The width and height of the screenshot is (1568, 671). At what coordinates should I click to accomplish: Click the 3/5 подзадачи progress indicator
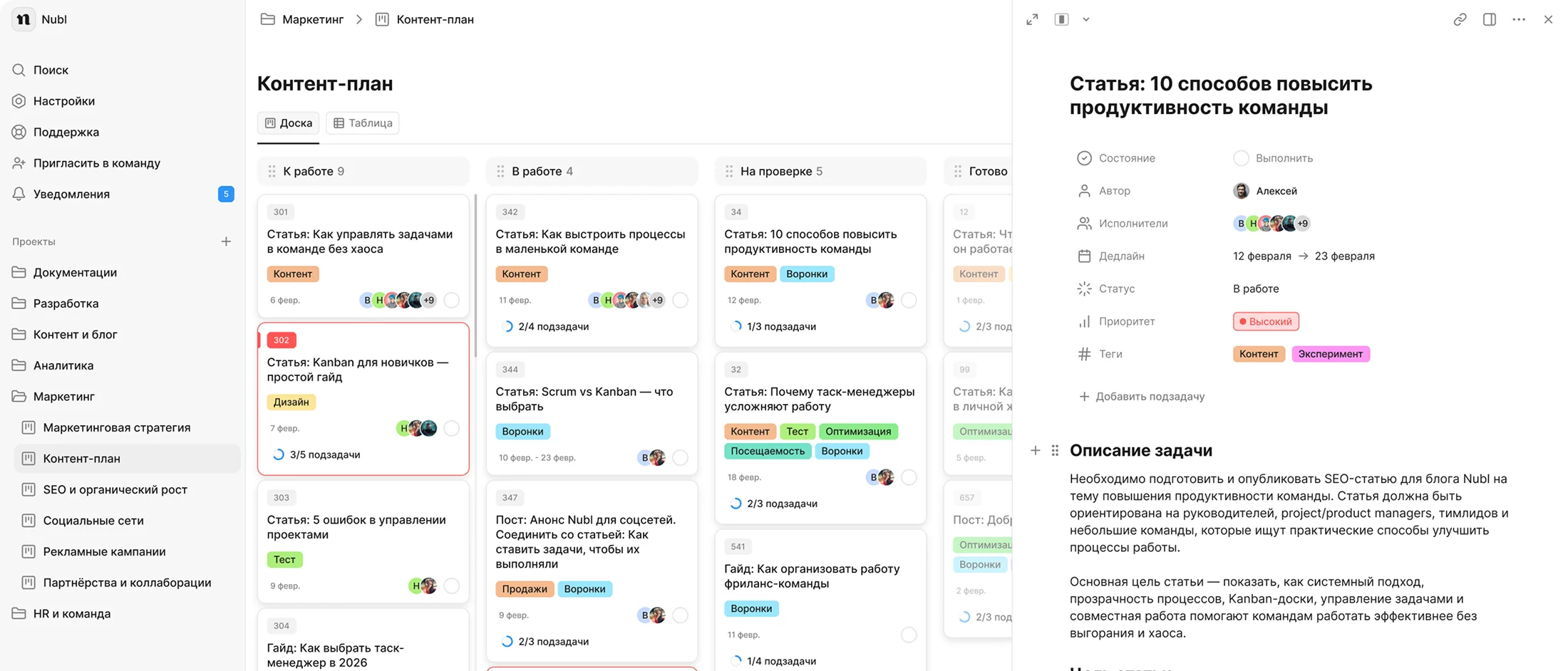point(316,454)
